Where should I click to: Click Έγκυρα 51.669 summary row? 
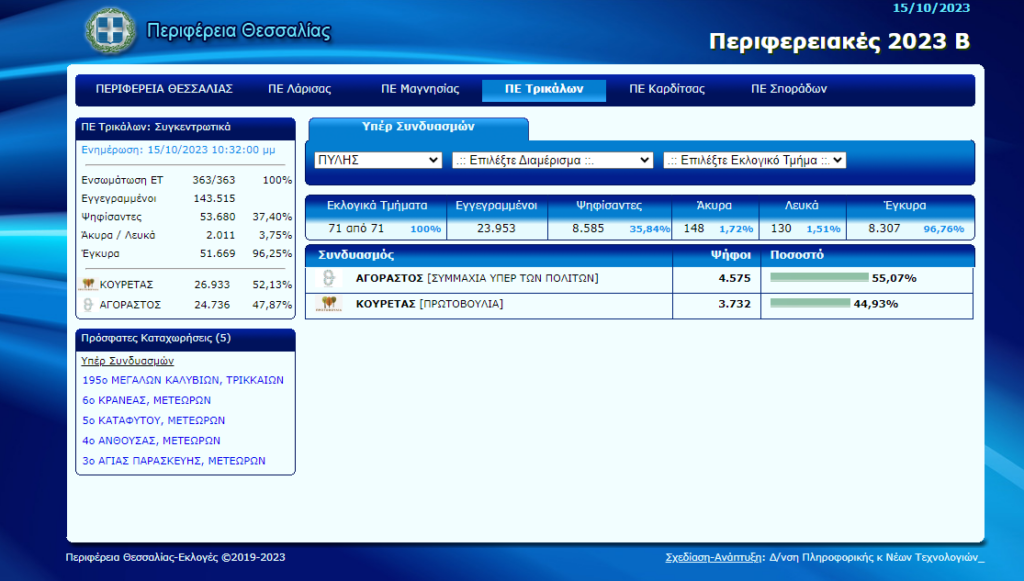coord(186,253)
